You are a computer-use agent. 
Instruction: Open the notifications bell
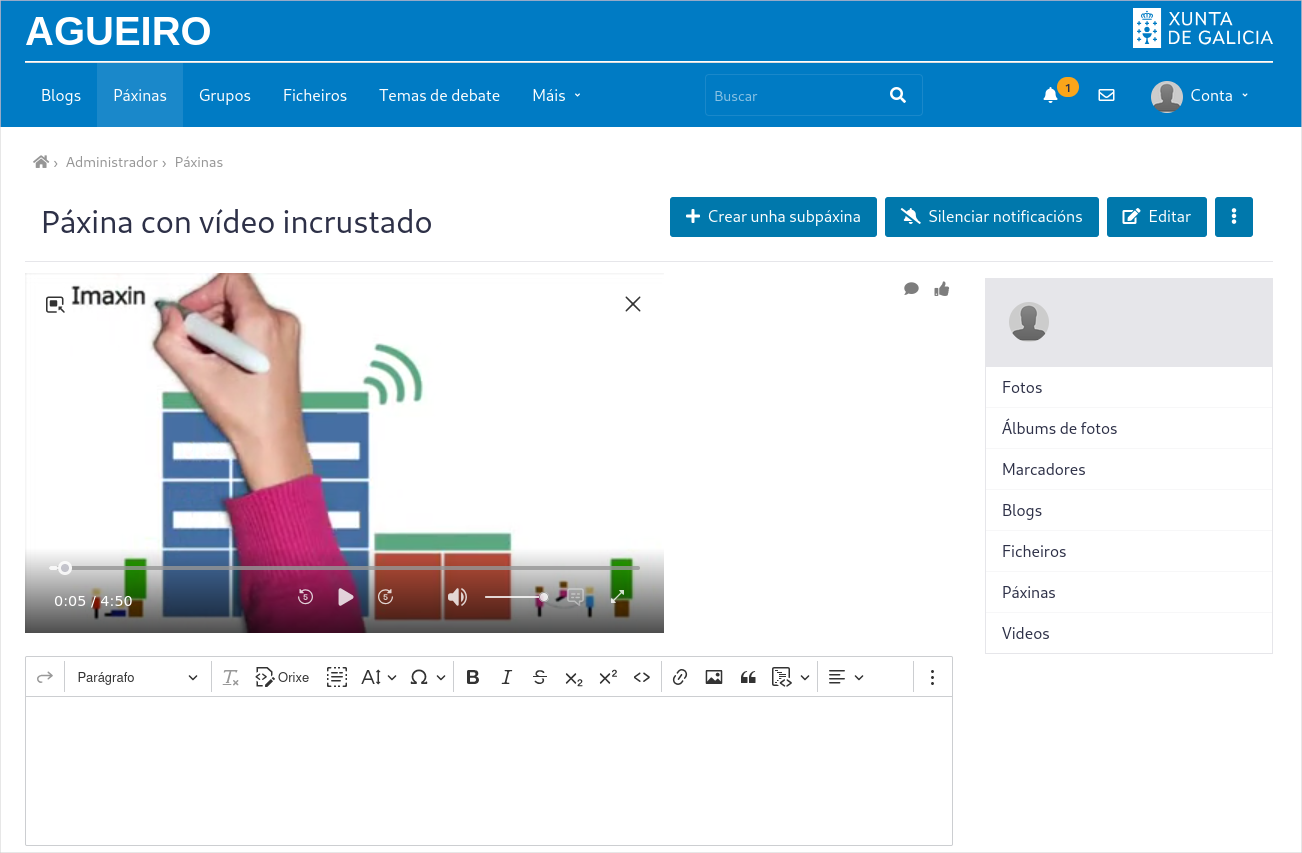point(1050,96)
